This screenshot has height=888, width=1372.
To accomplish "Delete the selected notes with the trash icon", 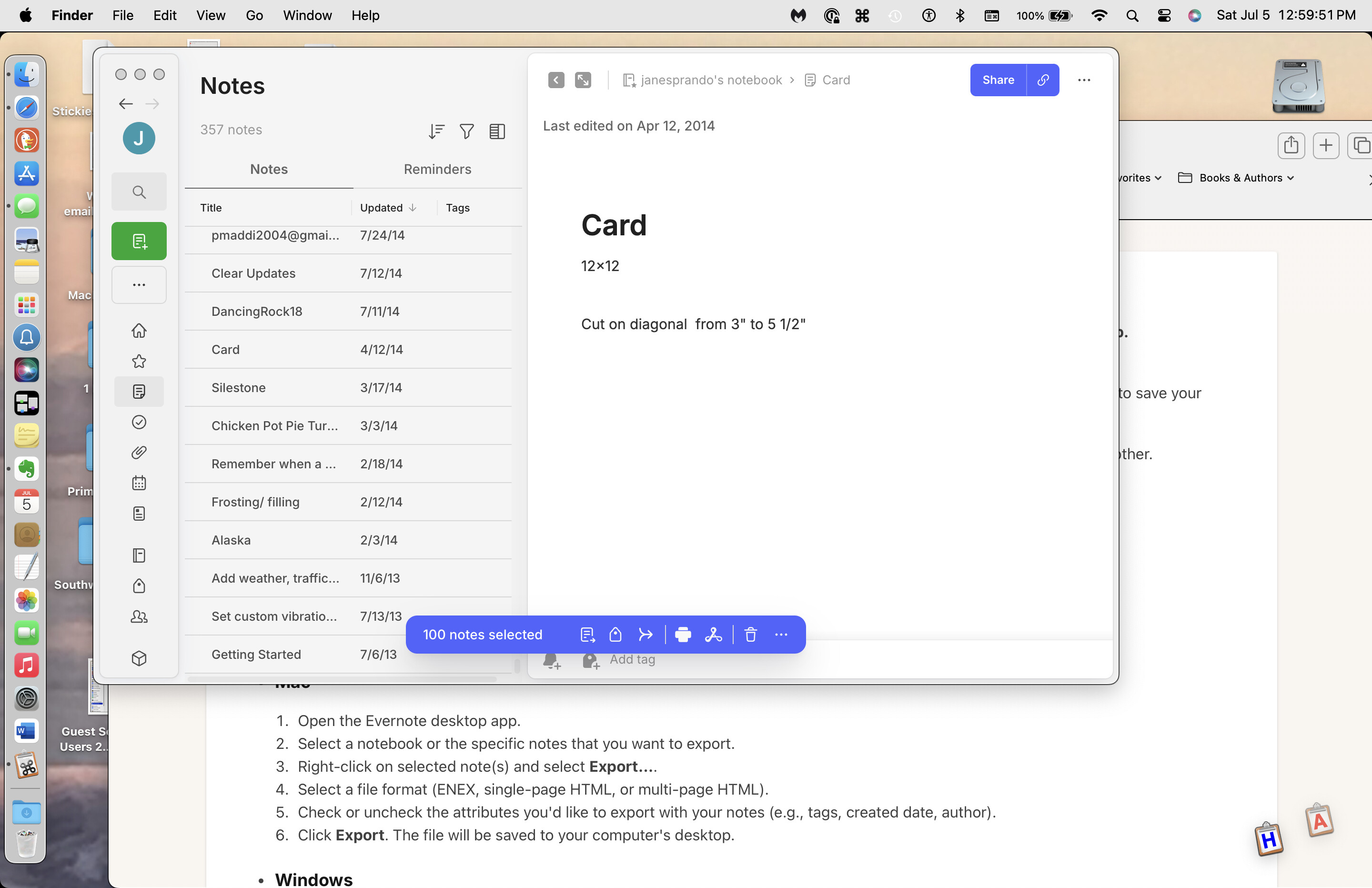I will 750,635.
